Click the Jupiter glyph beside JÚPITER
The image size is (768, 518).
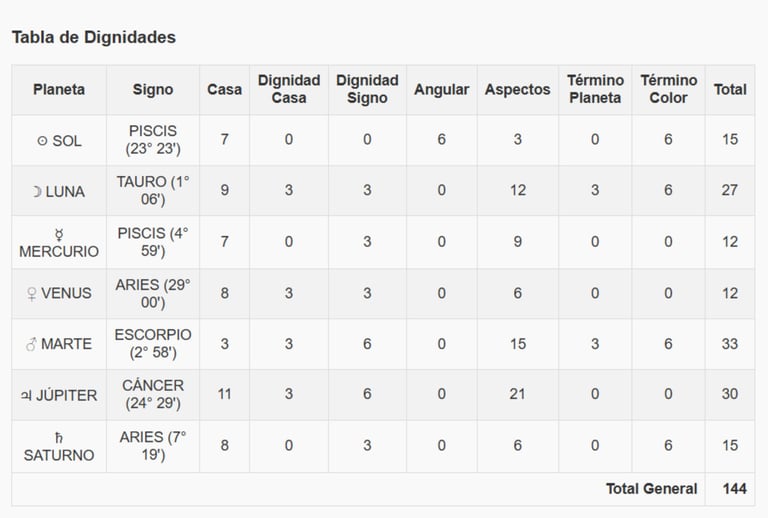[x=26, y=396]
